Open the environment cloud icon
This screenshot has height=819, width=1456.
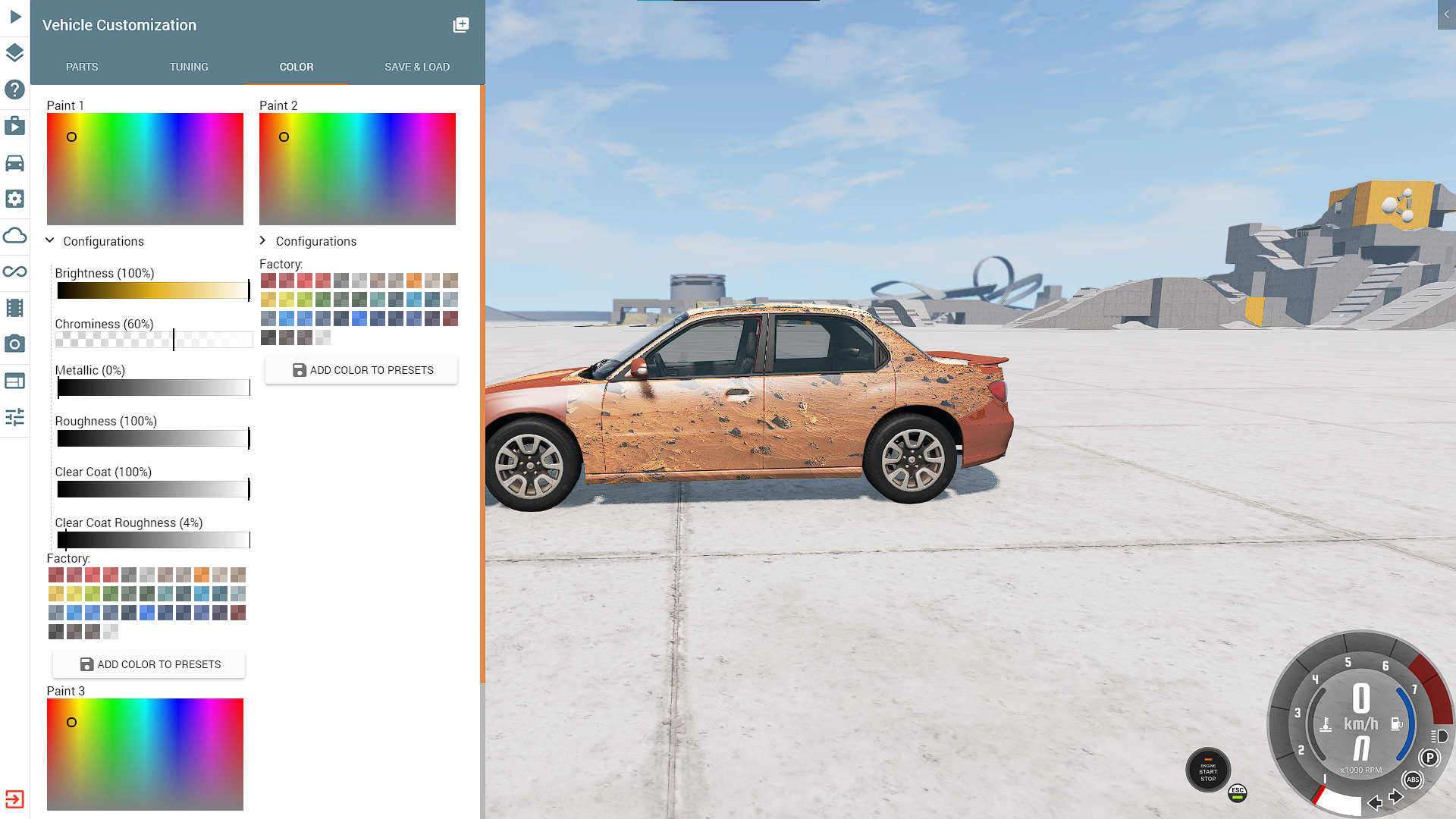14,235
